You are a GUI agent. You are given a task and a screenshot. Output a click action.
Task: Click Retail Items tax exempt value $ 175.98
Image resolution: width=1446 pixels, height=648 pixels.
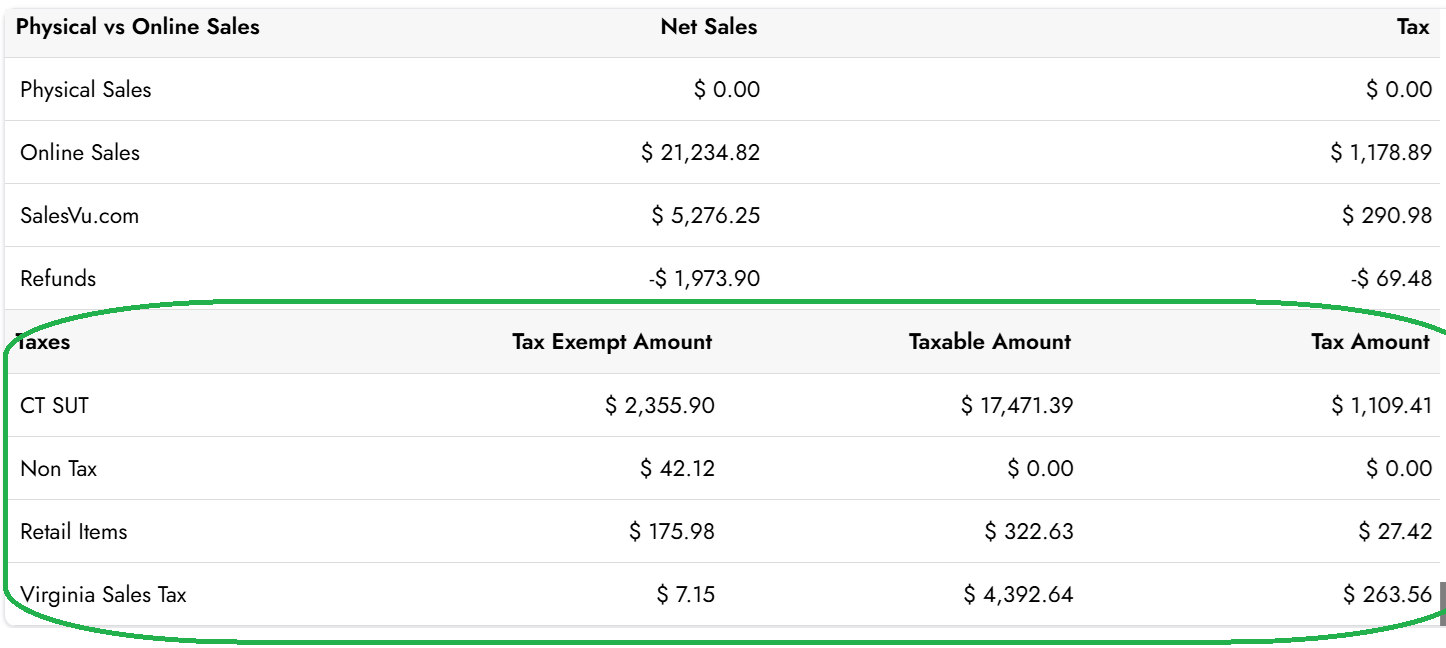672,532
